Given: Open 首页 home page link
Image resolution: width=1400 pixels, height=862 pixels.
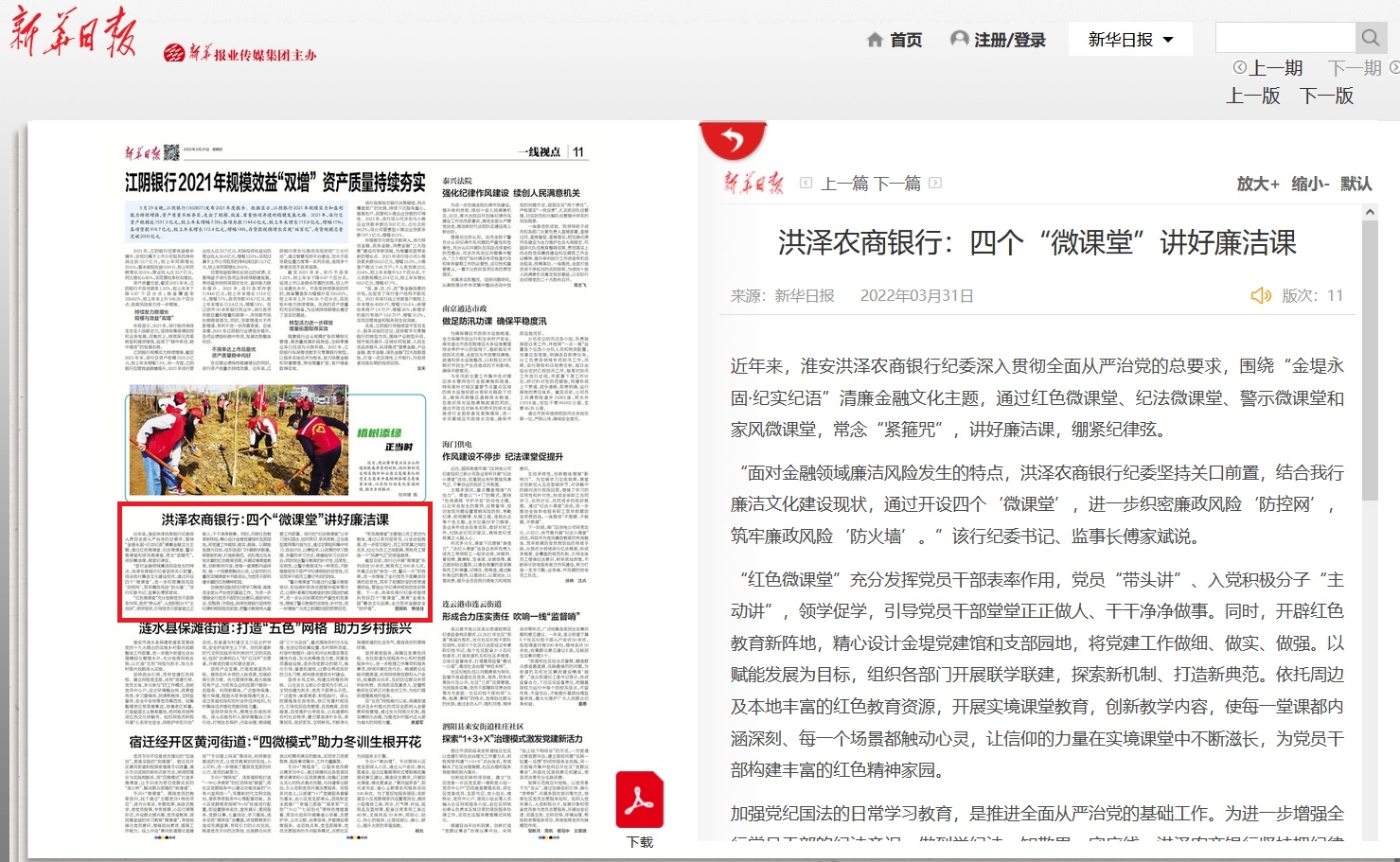Looking at the screenshot, I should [x=906, y=40].
